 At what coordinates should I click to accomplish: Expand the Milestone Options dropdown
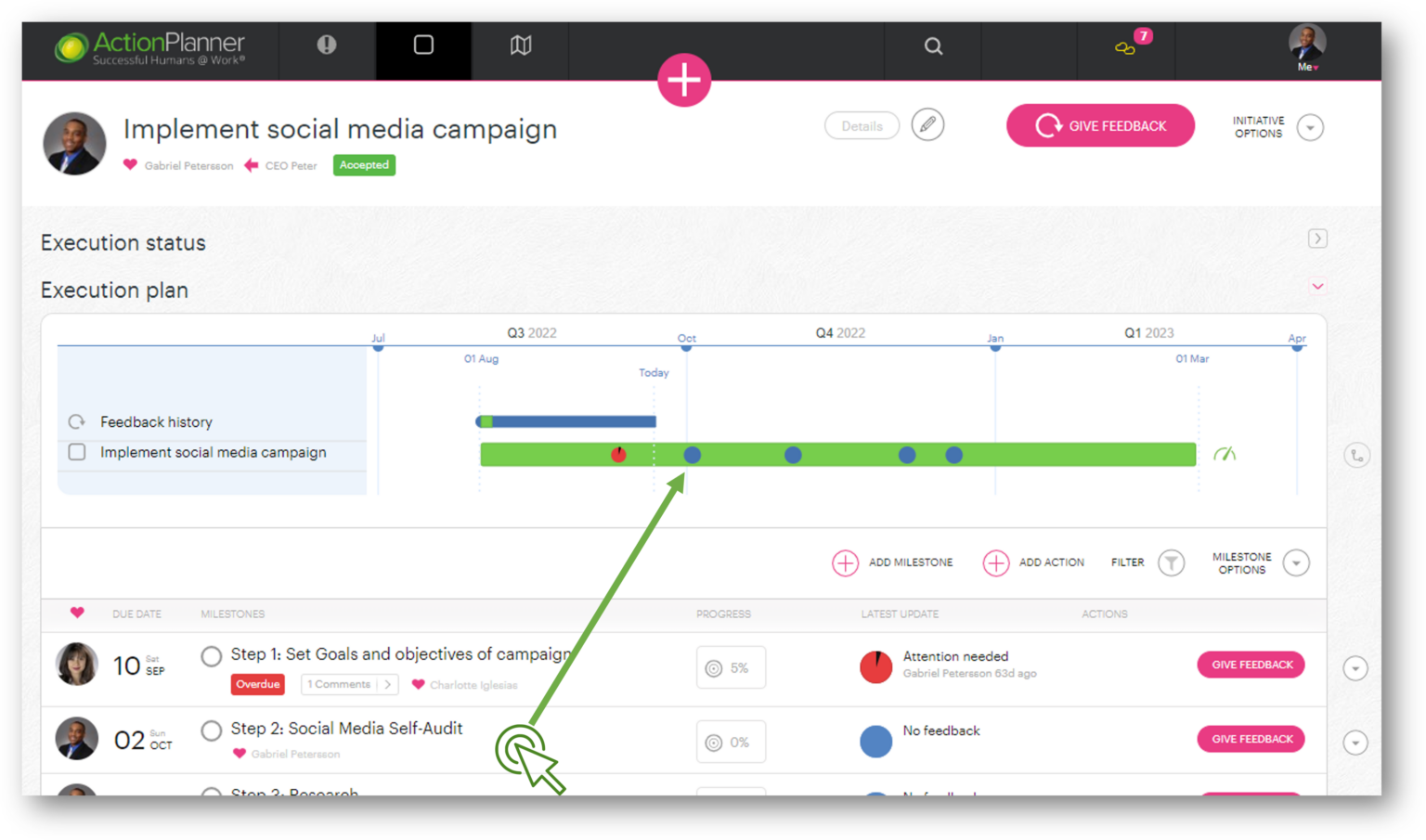coord(1296,562)
